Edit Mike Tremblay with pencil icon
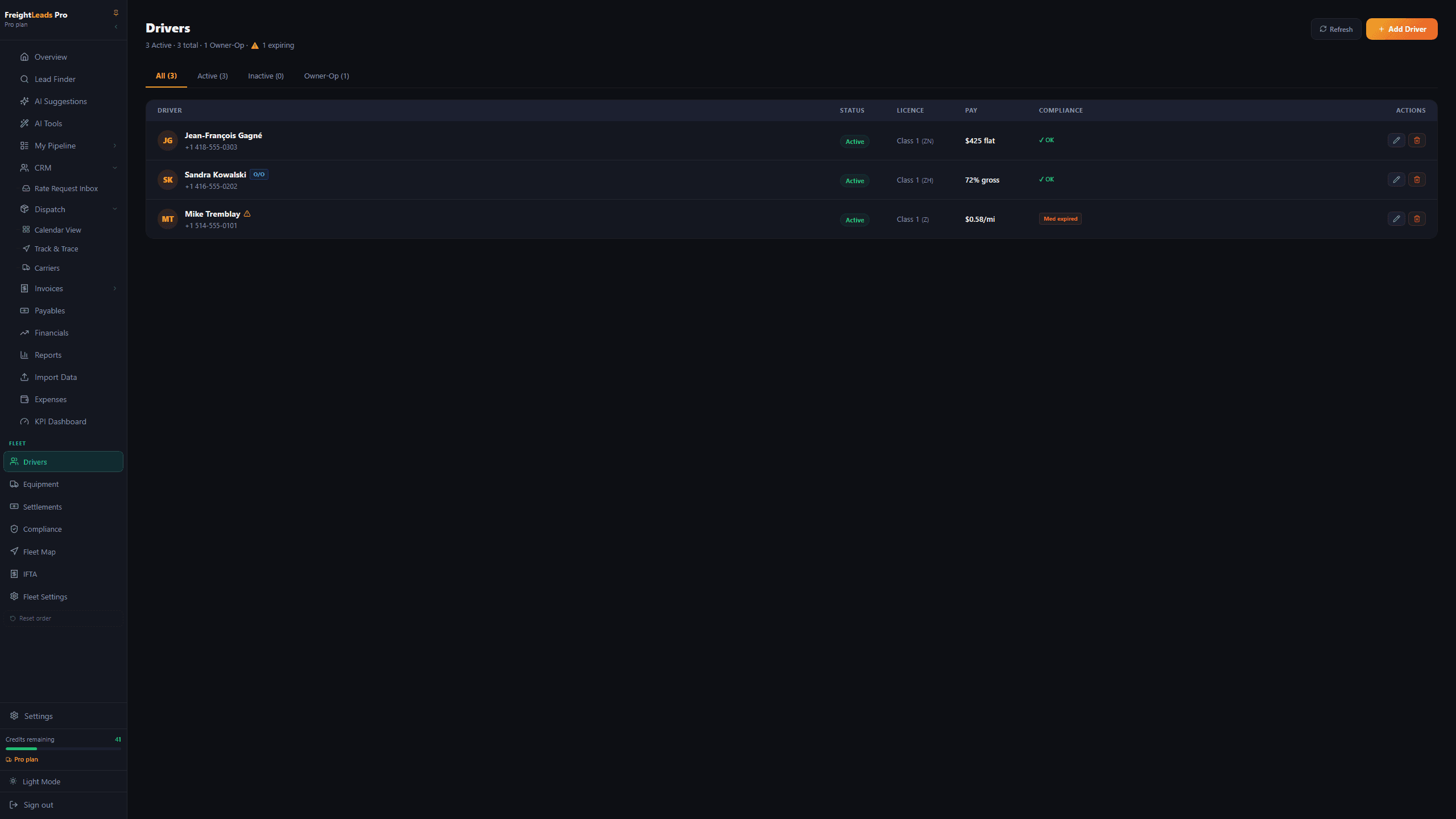Viewport: 1456px width, 819px height. tap(1396, 219)
